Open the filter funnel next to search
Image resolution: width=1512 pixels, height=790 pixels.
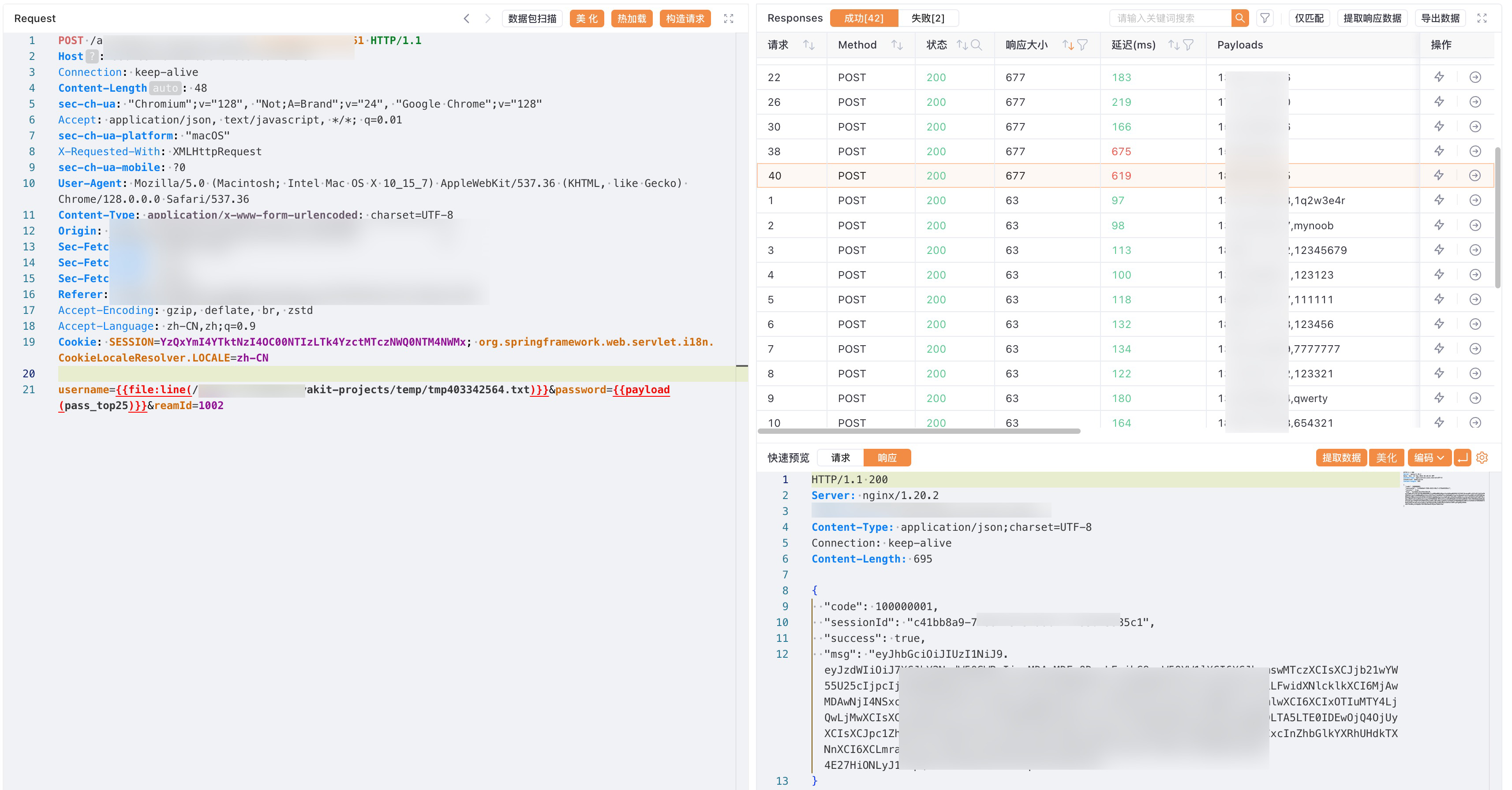point(1265,18)
